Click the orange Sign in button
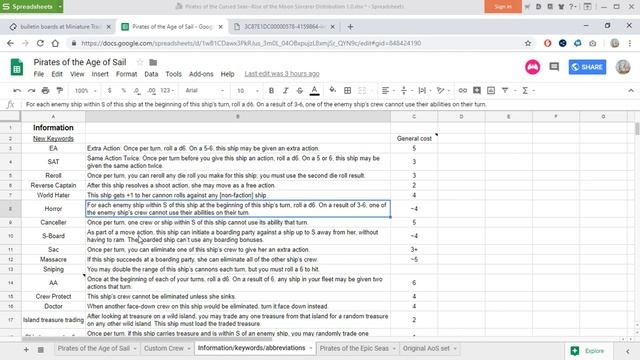The image size is (640, 360). click(503, 7)
